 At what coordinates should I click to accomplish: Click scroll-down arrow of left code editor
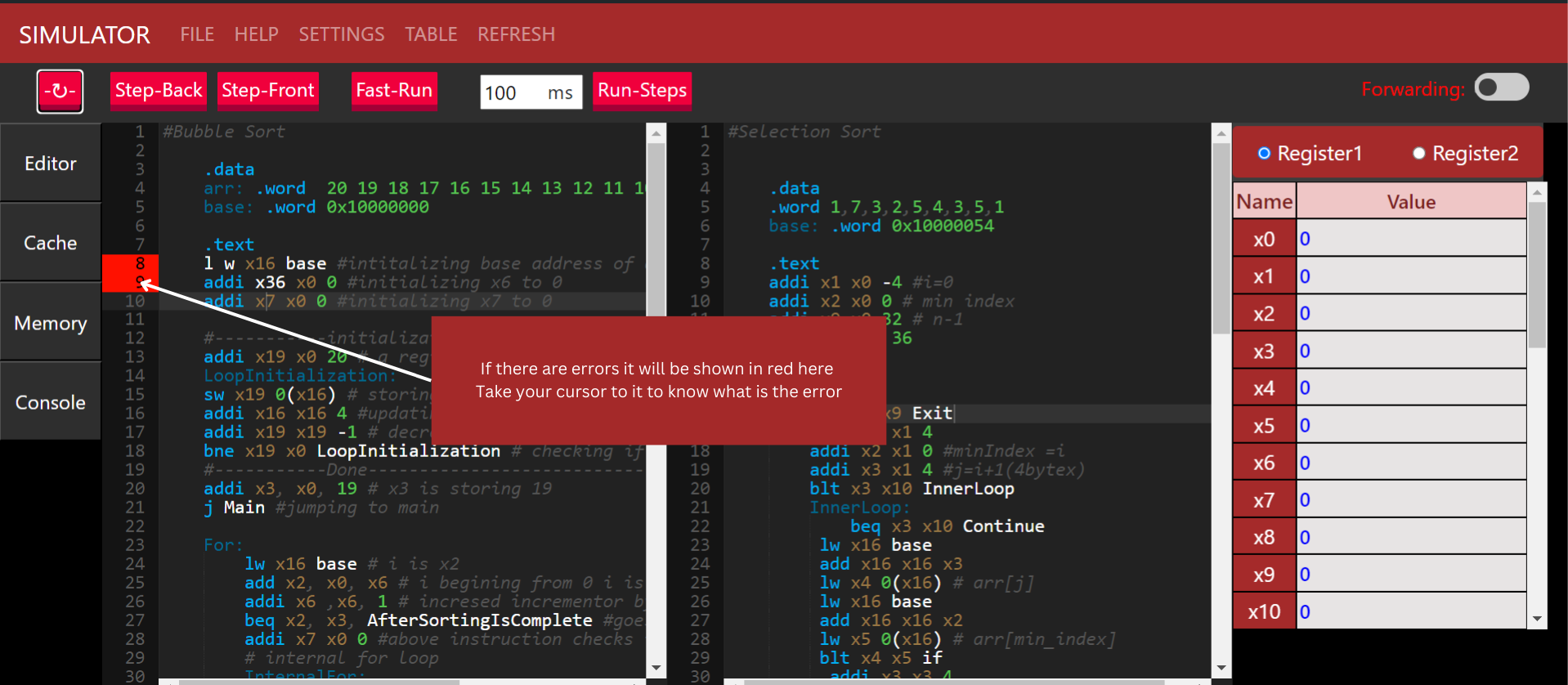point(656,668)
